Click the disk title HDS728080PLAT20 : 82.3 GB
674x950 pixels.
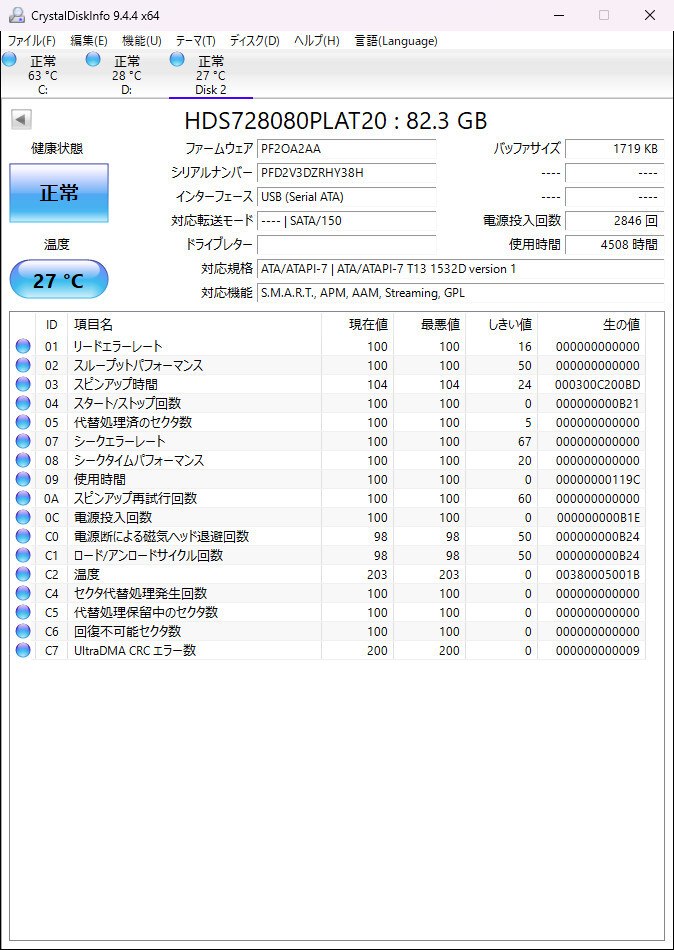point(336,121)
